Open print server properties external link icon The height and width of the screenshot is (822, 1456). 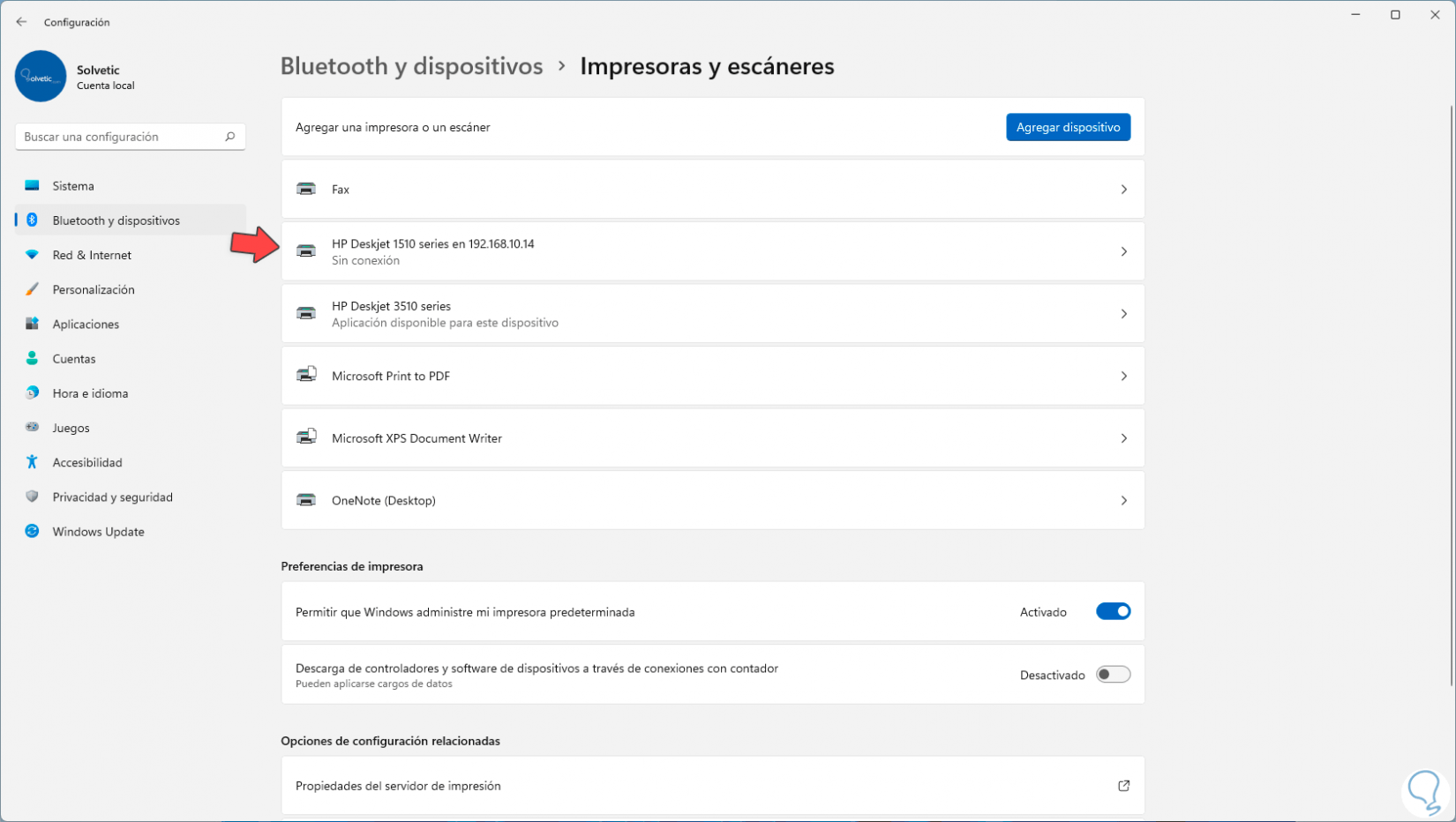pyautogui.click(x=1123, y=786)
